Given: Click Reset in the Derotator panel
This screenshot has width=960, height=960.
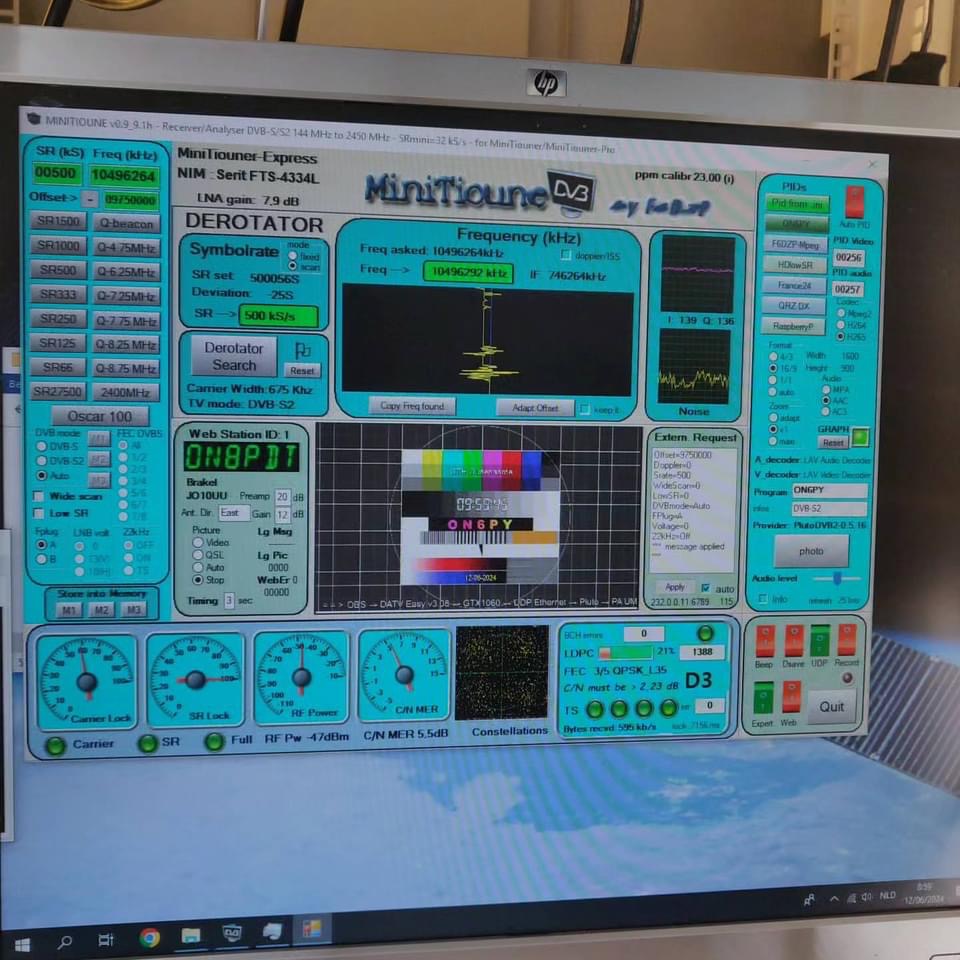Looking at the screenshot, I should pos(302,370).
